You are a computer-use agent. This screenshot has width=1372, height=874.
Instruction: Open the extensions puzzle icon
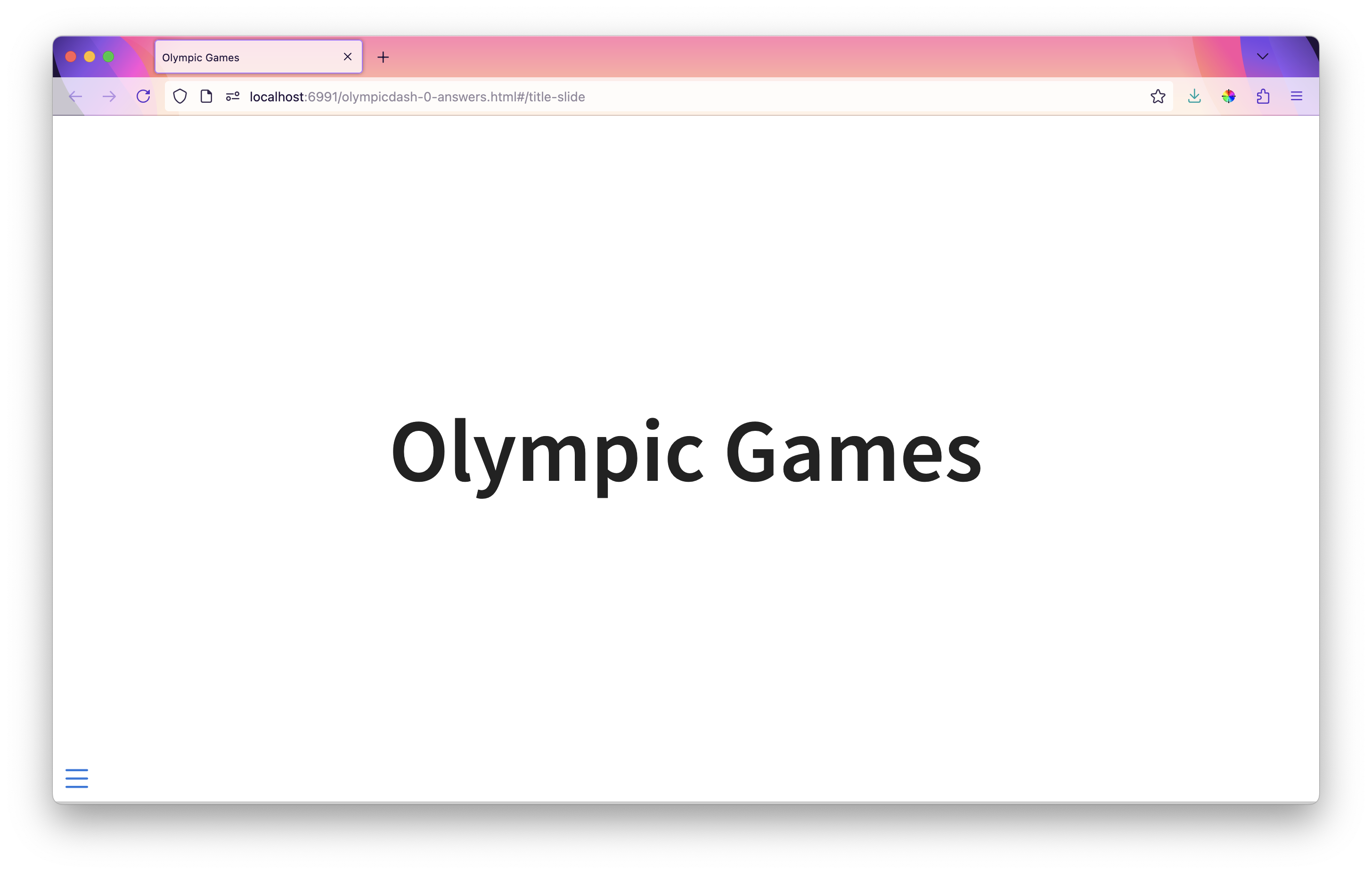tap(1263, 96)
